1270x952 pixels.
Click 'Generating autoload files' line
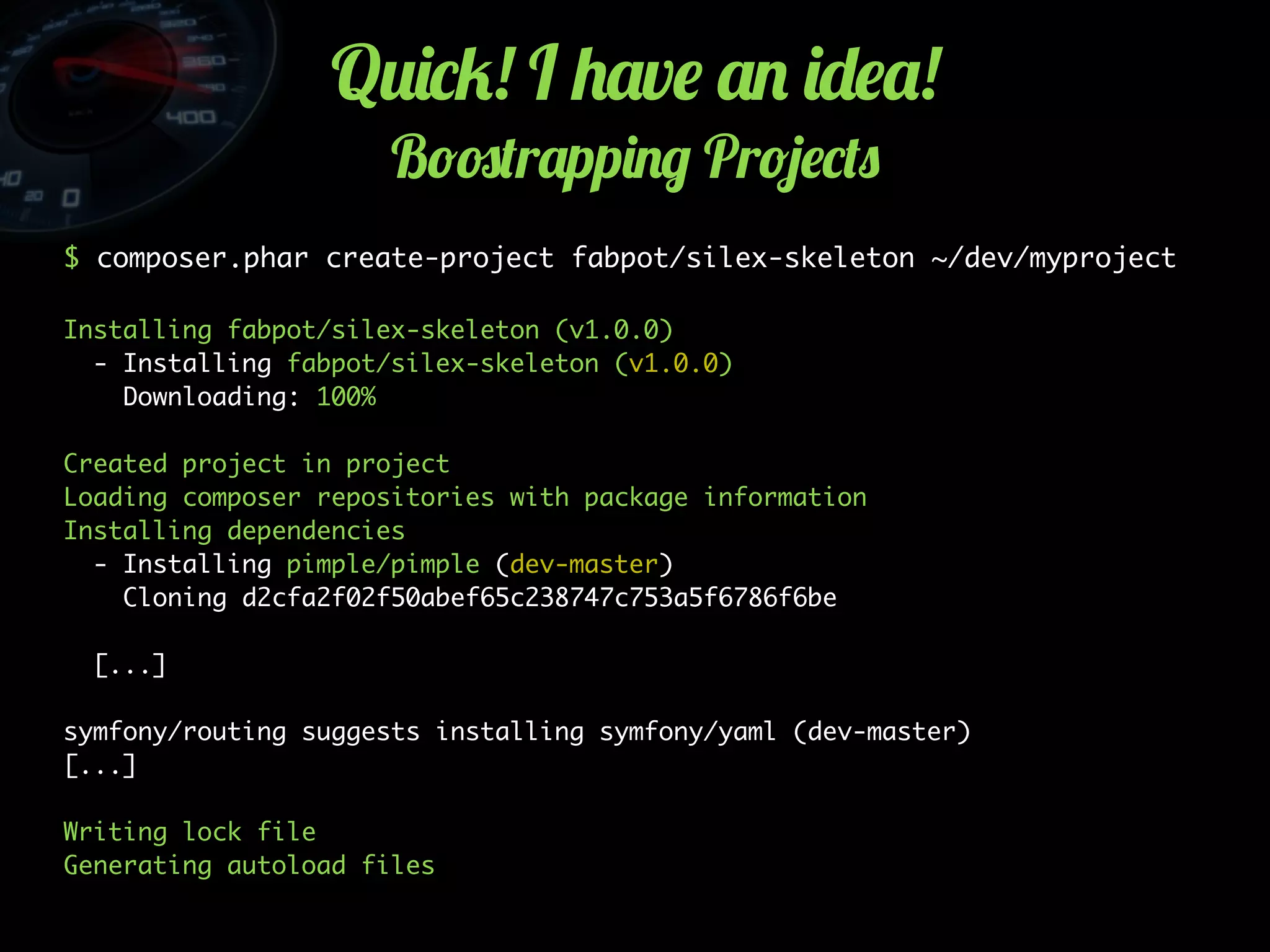click(249, 866)
